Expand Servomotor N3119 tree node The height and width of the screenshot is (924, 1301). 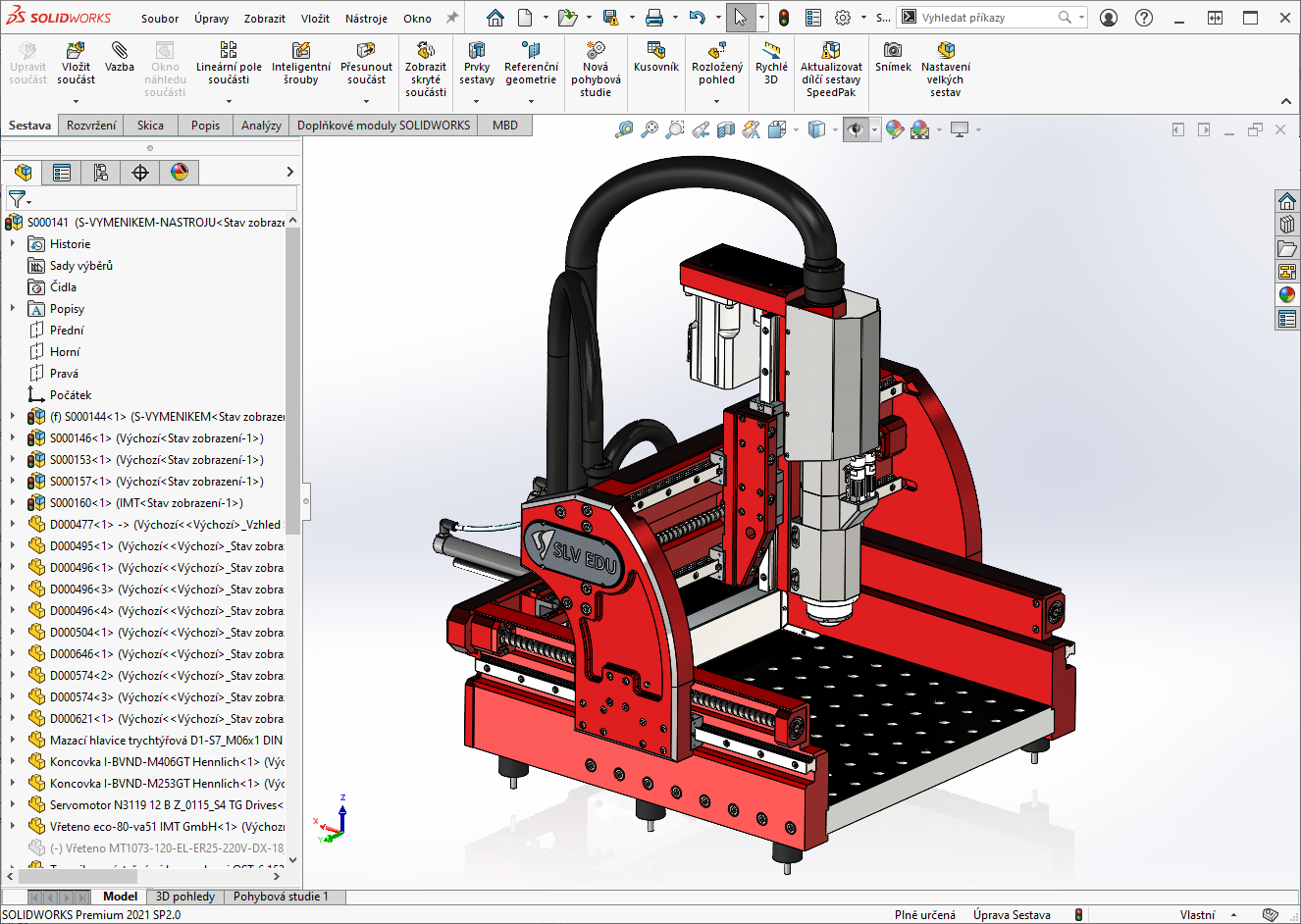pyautogui.click(x=13, y=805)
